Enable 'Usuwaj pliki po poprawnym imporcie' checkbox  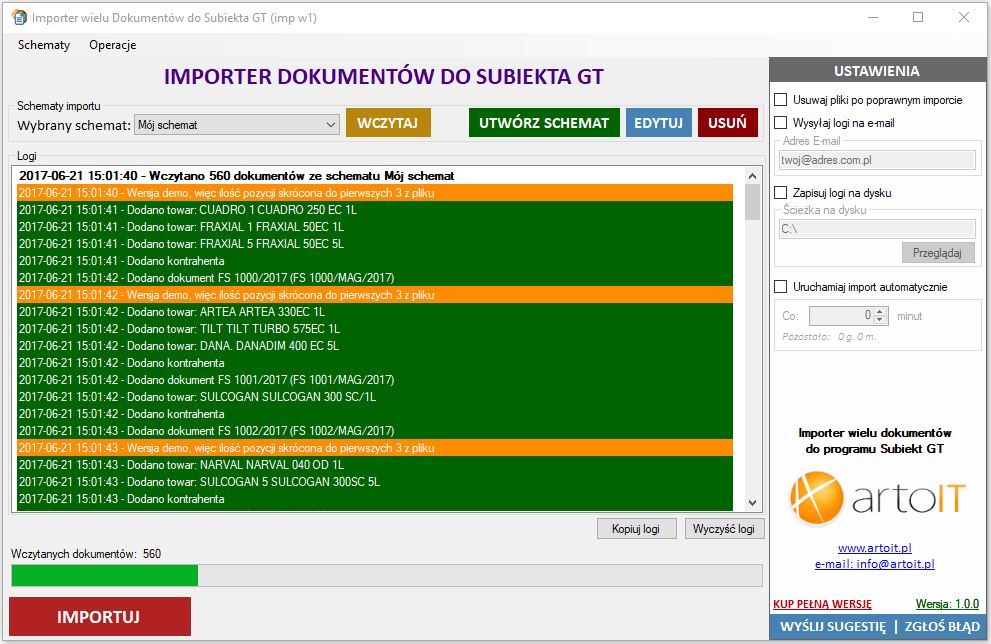(x=781, y=100)
